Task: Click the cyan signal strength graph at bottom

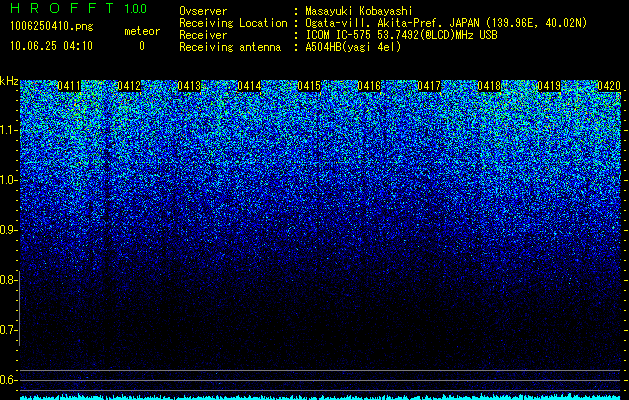Action: click(321, 397)
